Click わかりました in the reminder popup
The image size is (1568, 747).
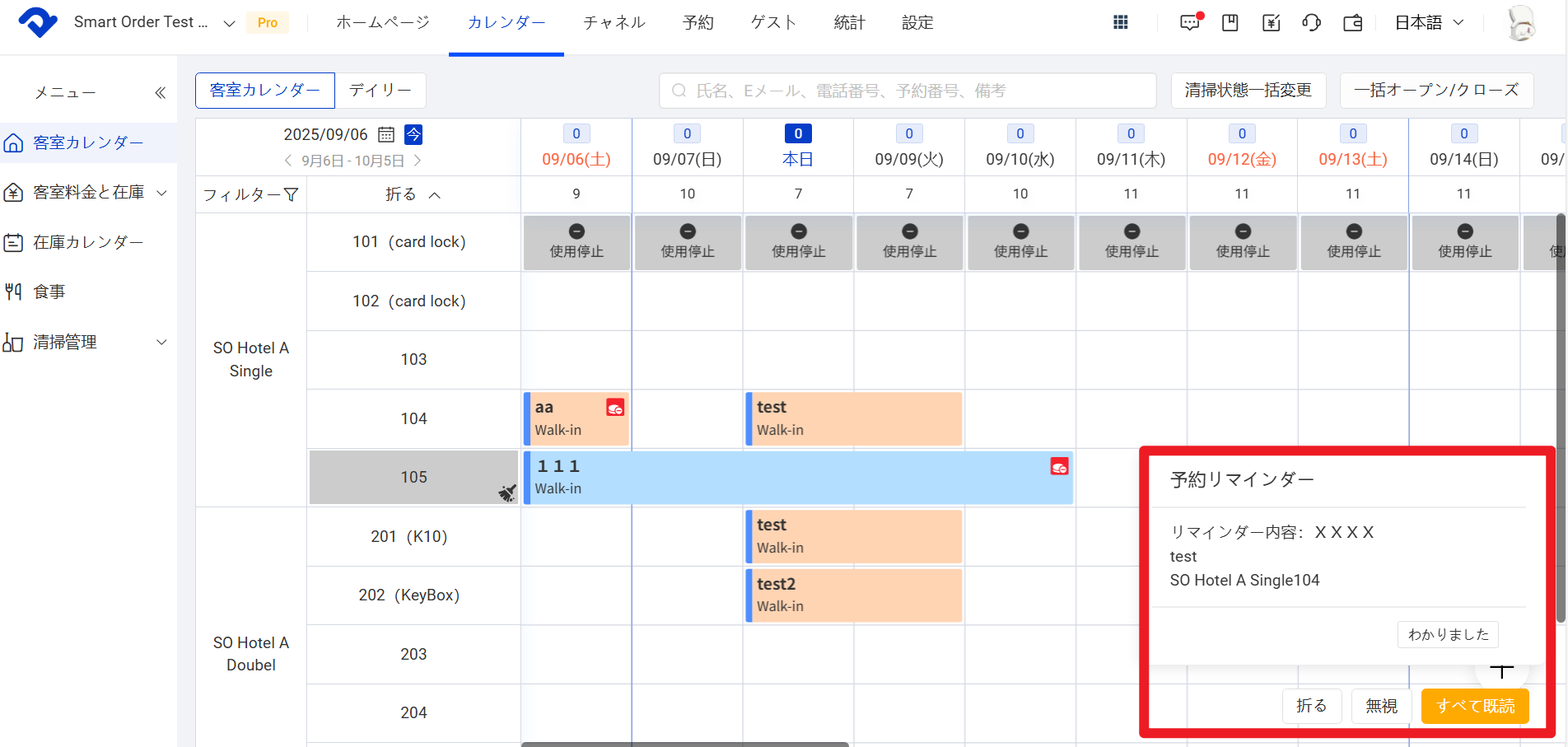pyautogui.click(x=1448, y=634)
